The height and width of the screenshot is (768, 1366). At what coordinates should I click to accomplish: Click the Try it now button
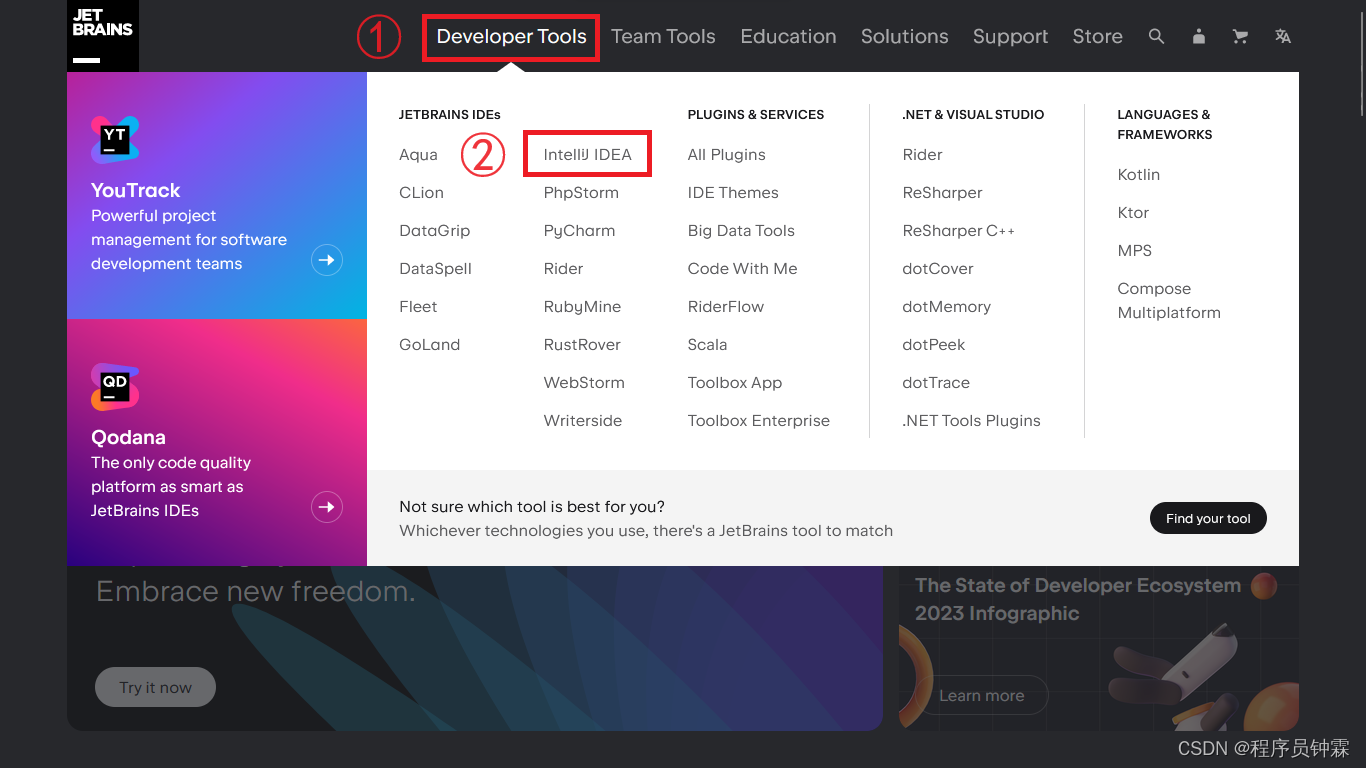155,687
